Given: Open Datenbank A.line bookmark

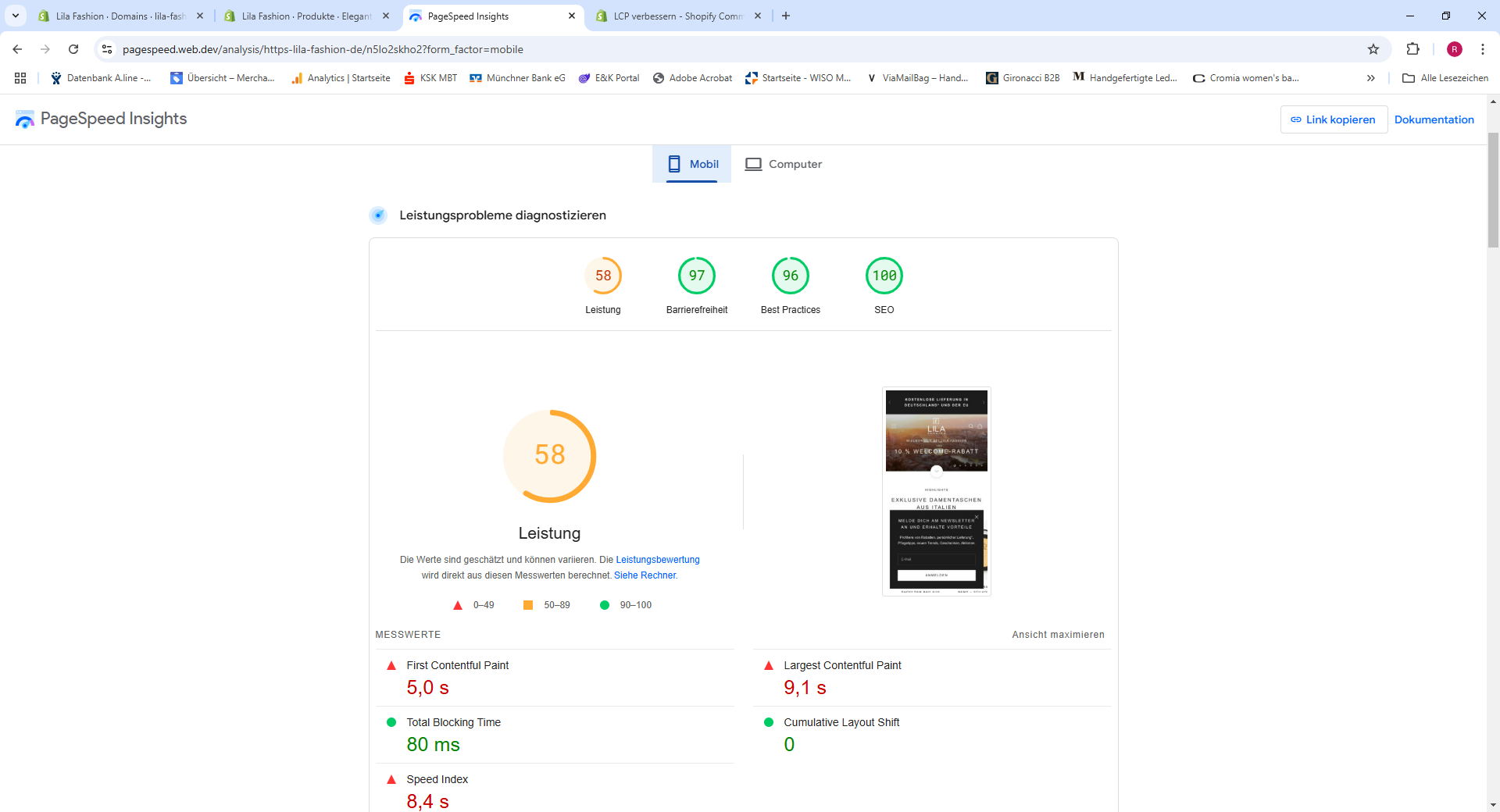Looking at the screenshot, I should (x=101, y=78).
